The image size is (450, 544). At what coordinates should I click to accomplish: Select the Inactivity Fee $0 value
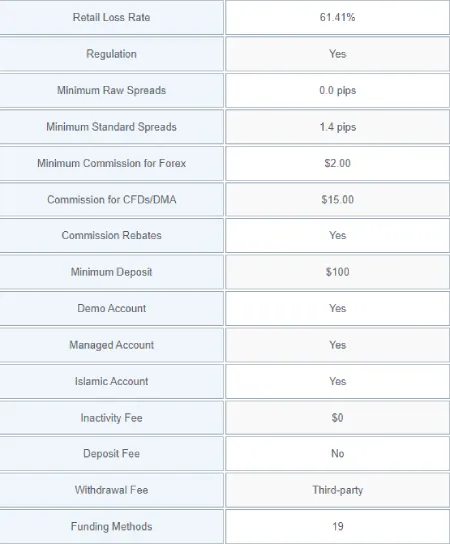click(338, 418)
